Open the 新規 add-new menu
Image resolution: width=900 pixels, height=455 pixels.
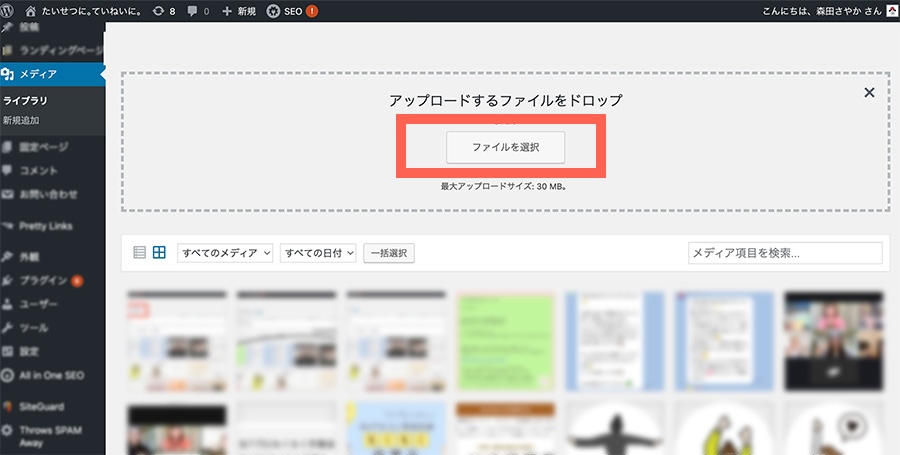[239, 11]
